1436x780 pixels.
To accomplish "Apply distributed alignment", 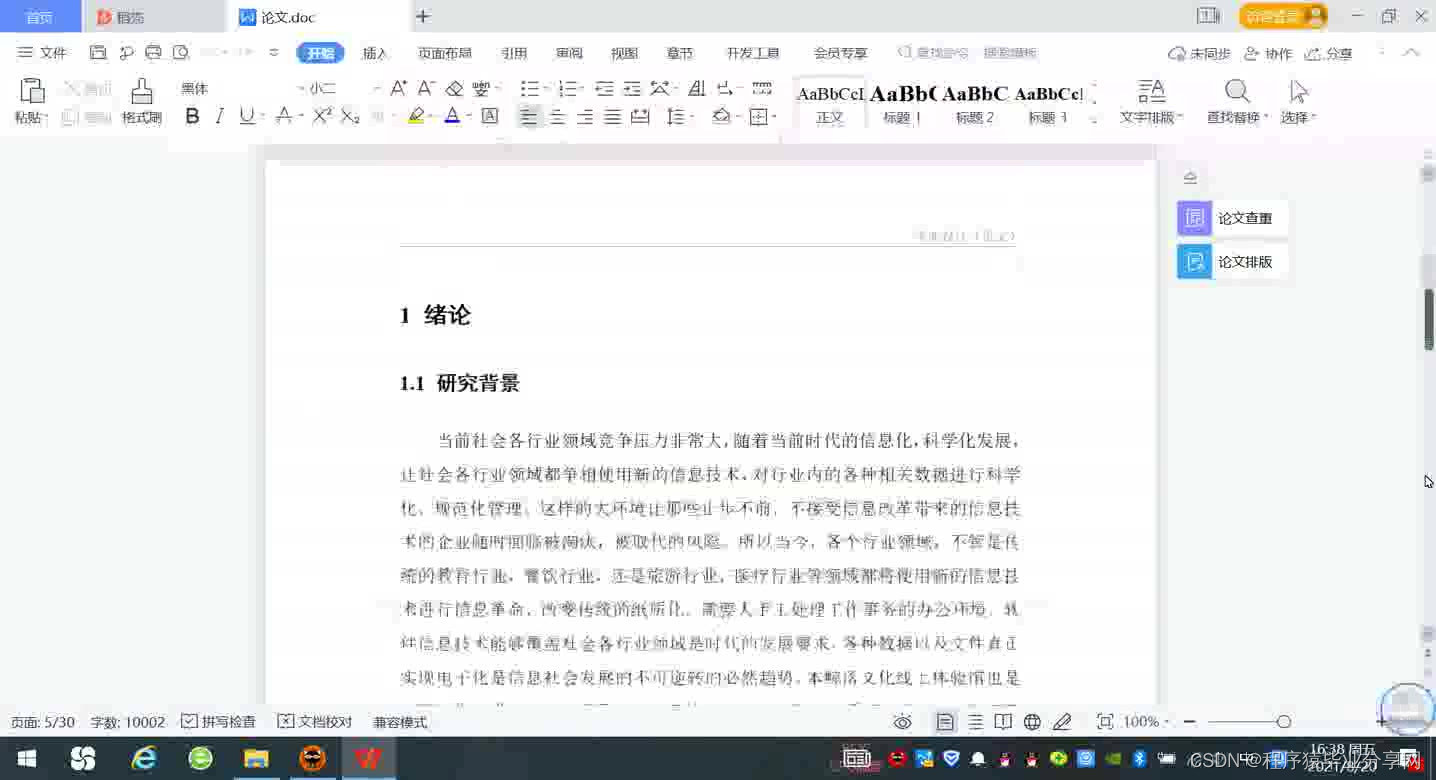I will point(641,117).
